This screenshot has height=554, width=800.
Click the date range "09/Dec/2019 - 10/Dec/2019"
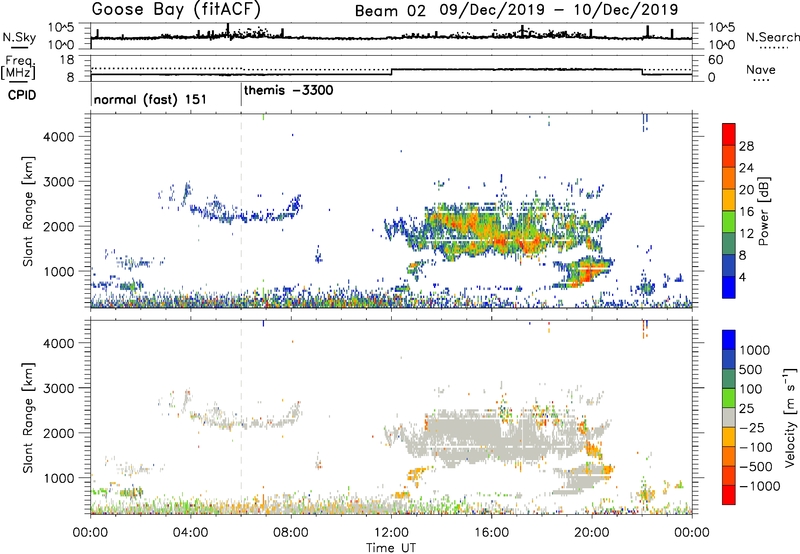[x=559, y=10]
